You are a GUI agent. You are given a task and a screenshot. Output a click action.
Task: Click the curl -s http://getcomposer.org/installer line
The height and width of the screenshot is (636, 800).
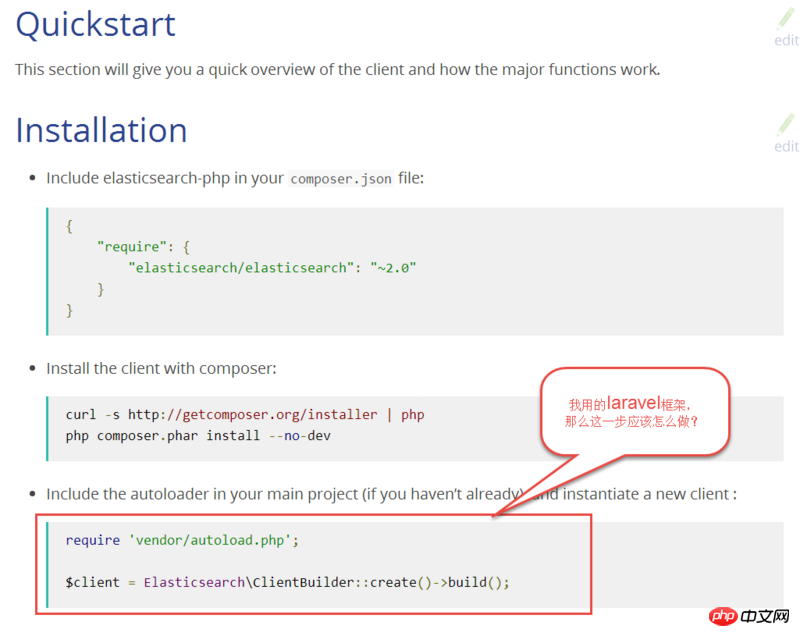(x=245, y=415)
